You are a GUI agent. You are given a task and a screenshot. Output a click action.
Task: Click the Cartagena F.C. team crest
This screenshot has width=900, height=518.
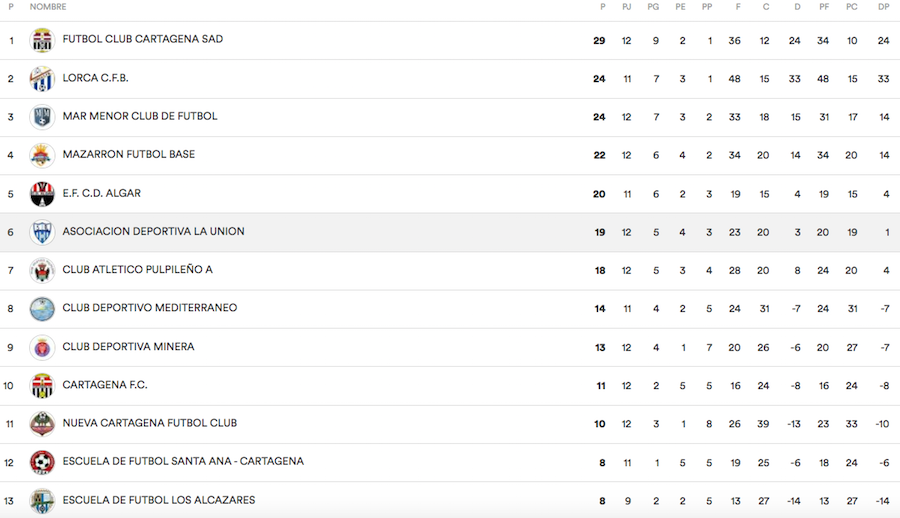click(x=42, y=385)
